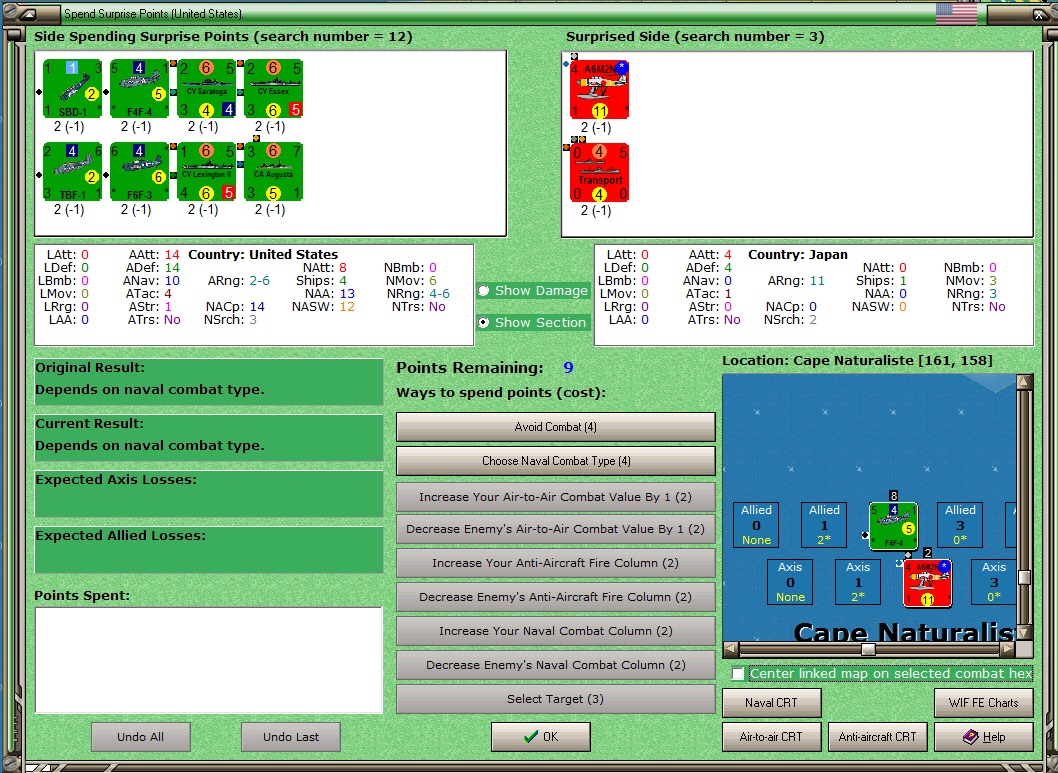Open the Help button
Image resolution: width=1058 pixels, height=773 pixels.
tap(984, 737)
